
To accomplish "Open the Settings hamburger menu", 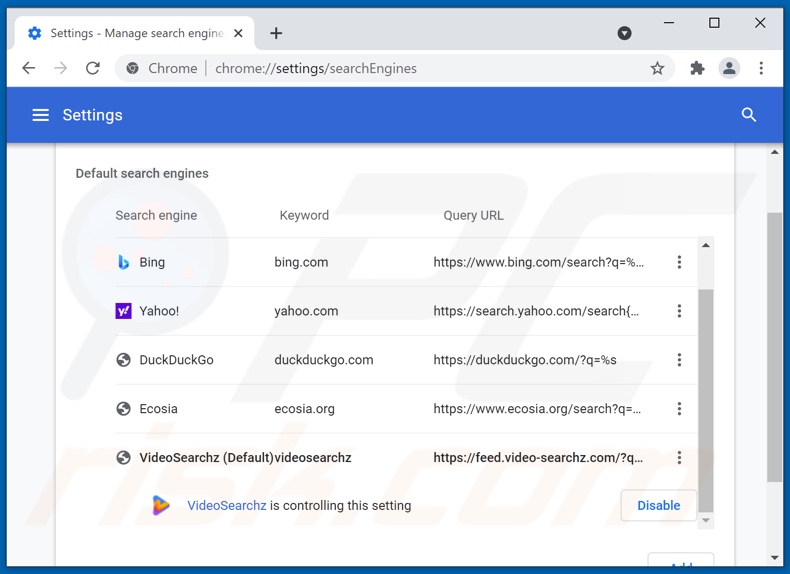I will [x=40, y=115].
